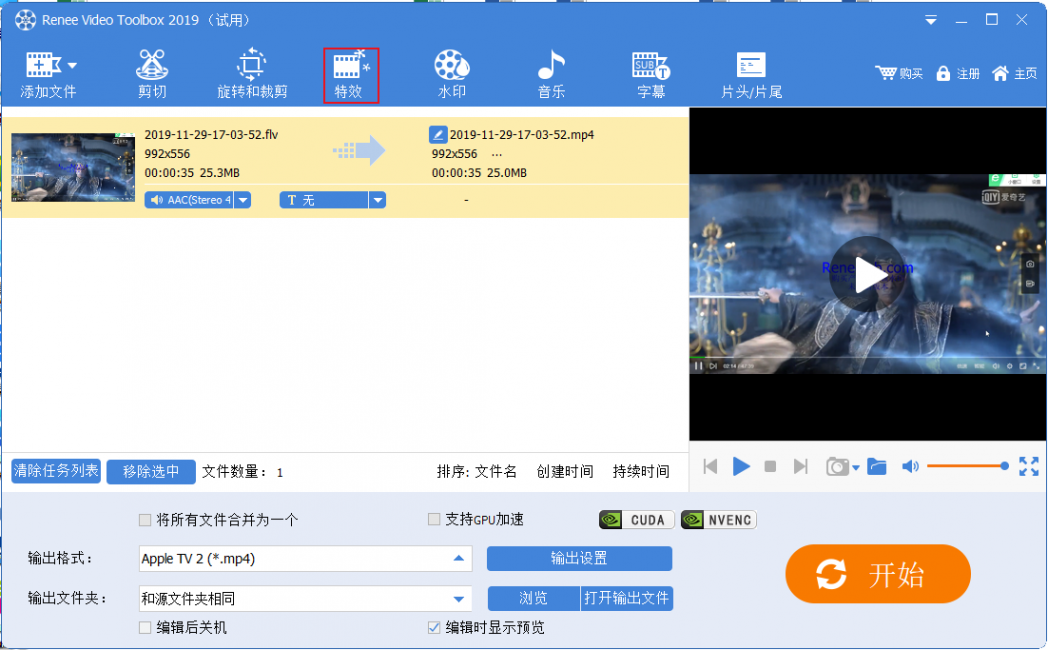The width and height of the screenshot is (1048, 650).
Task: Click the output name 2019-11-29-17-03-52.mp4
Action: 522,134
